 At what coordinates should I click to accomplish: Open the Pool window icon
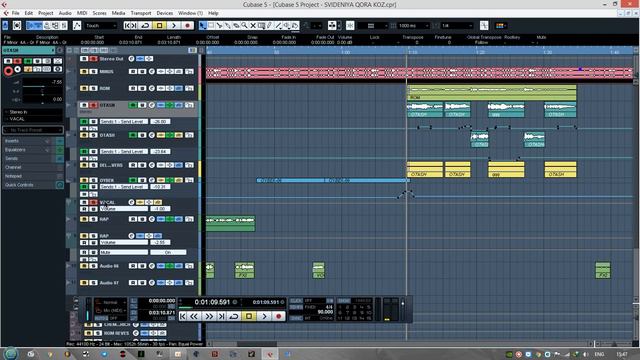[55, 25]
